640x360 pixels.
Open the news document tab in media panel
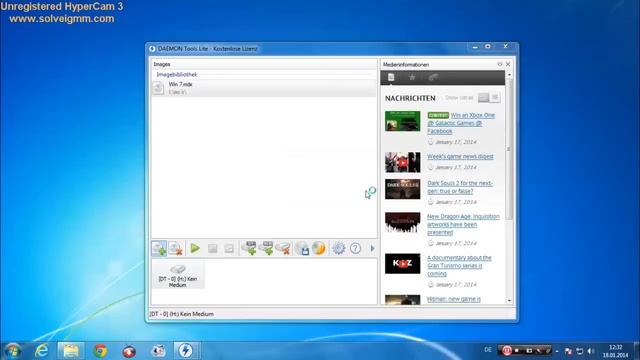point(391,77)
